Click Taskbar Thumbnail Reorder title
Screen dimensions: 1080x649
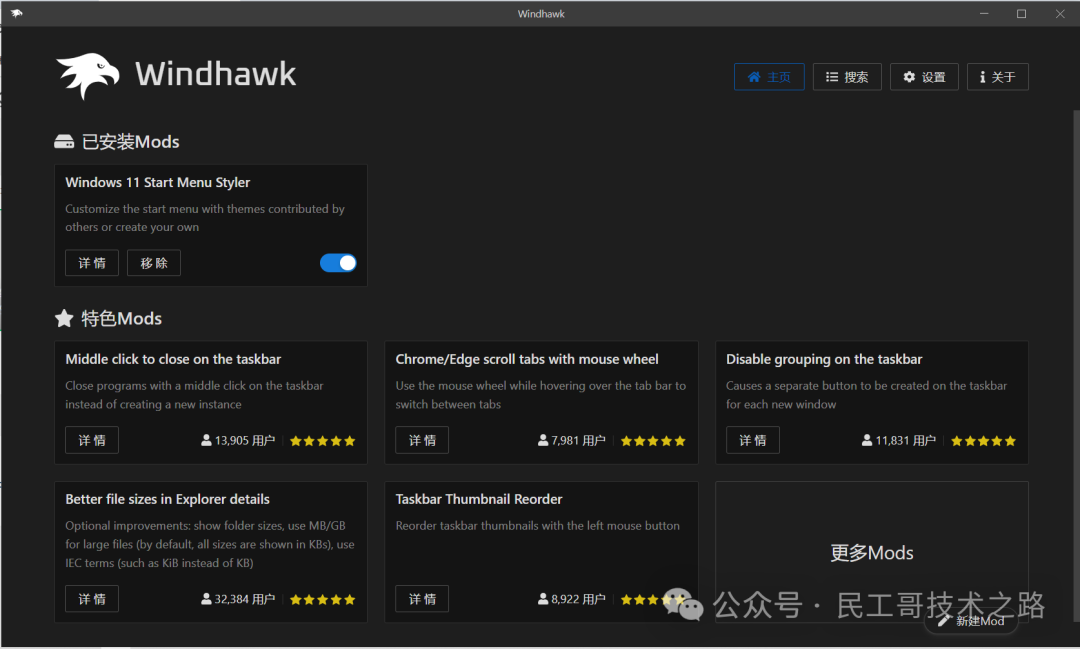(x=479, y=499)
